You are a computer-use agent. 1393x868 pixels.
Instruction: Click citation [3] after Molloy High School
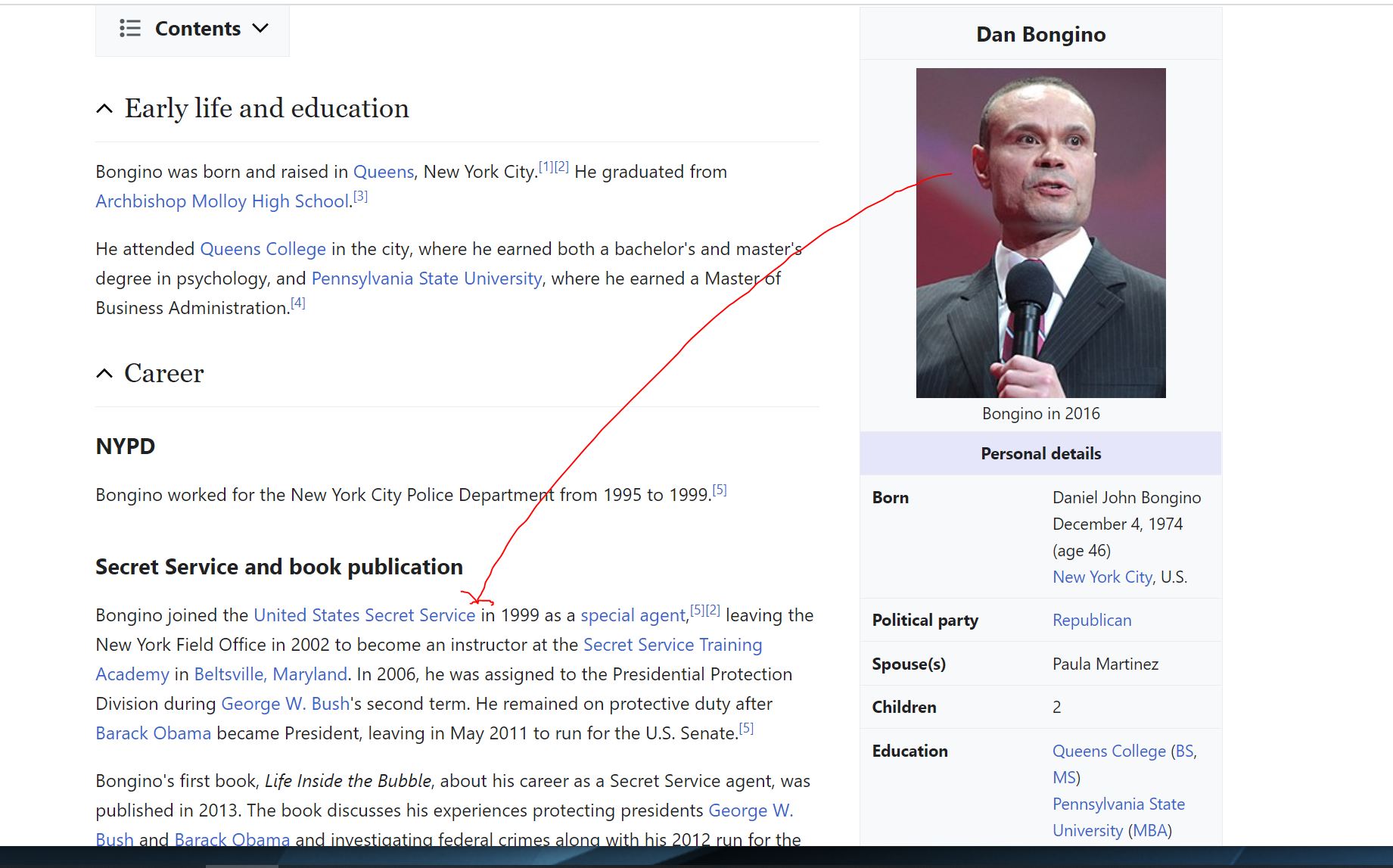360,197
